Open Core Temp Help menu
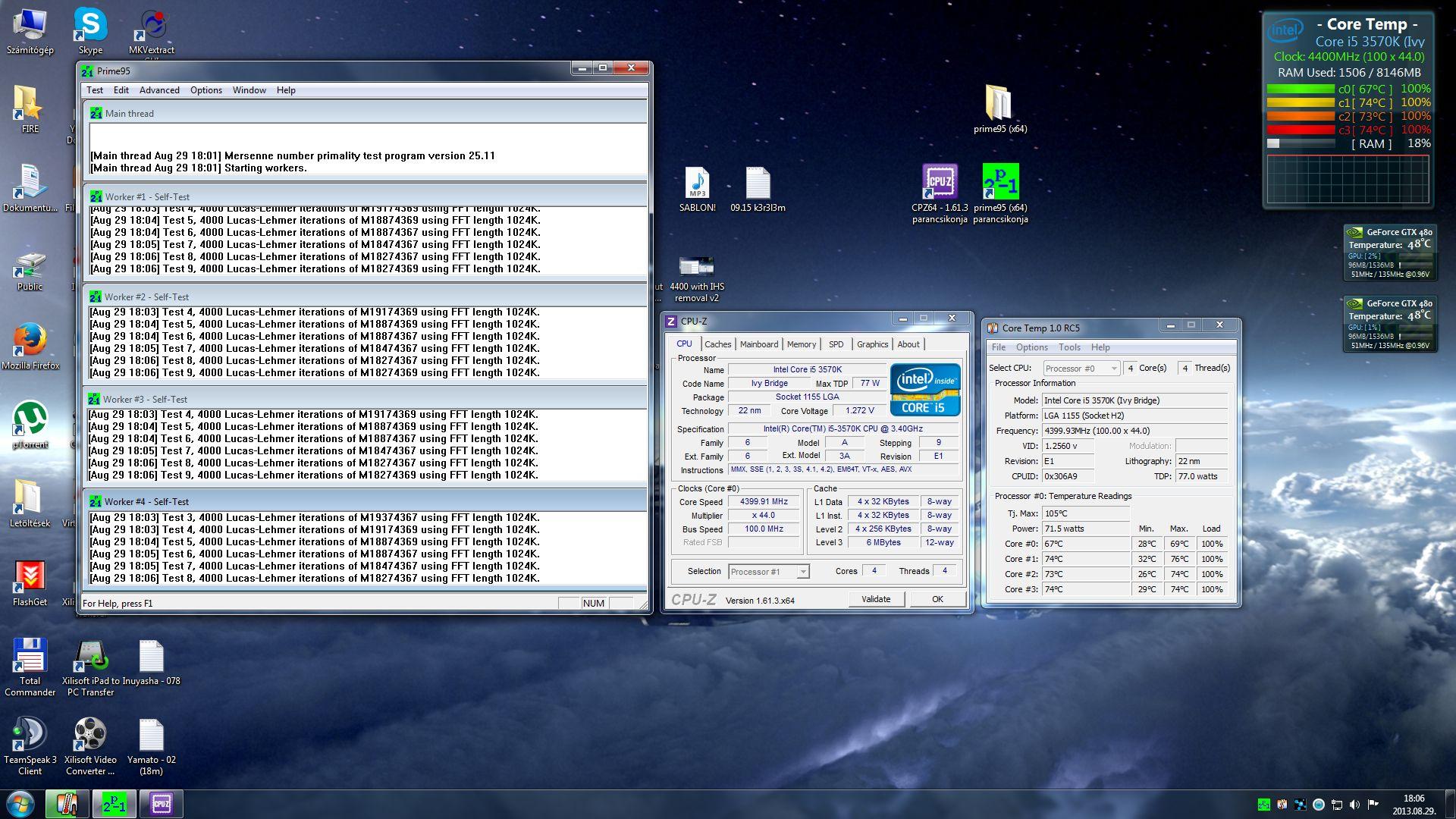 pos(1100,347)
